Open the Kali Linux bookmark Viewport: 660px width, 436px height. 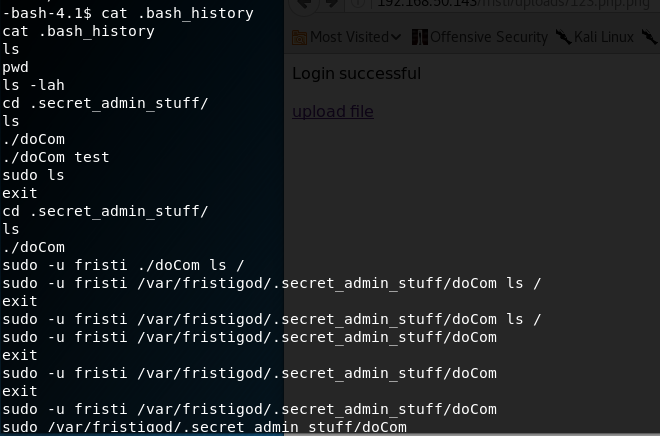[604, 37]
